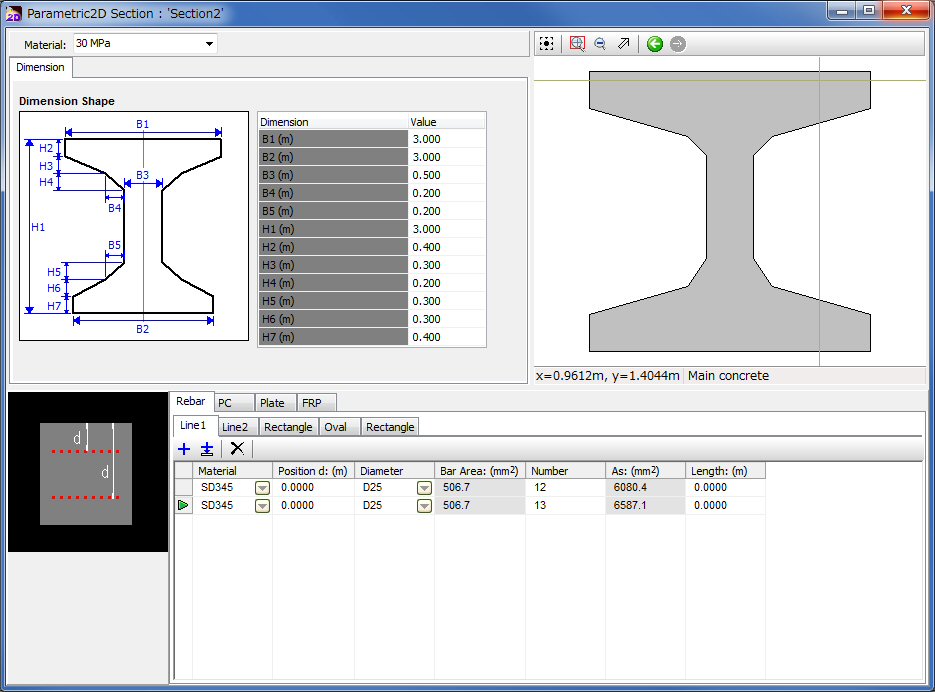The height and width of the screenshot is (692, 935).
Task: Click the Number cell showing 13
Action: [x=564, y=506]
